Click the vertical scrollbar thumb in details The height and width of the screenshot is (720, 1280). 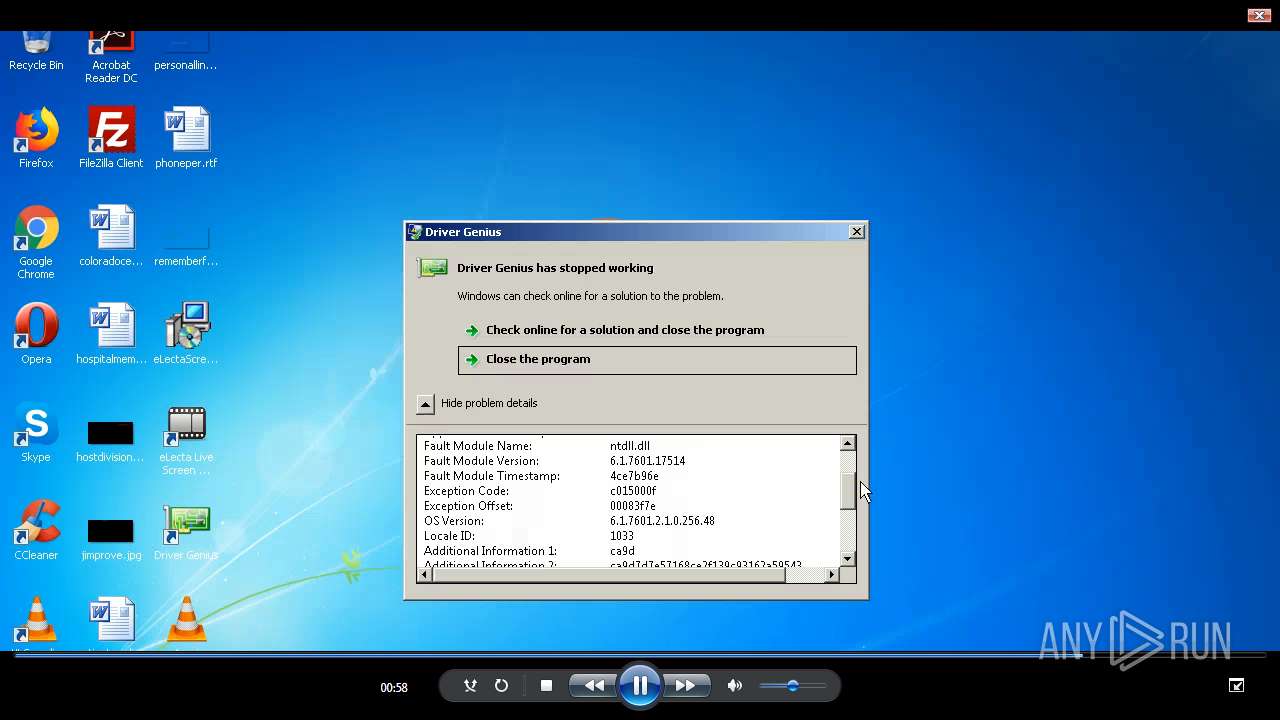pyautogui.click(x=848, y=490)
